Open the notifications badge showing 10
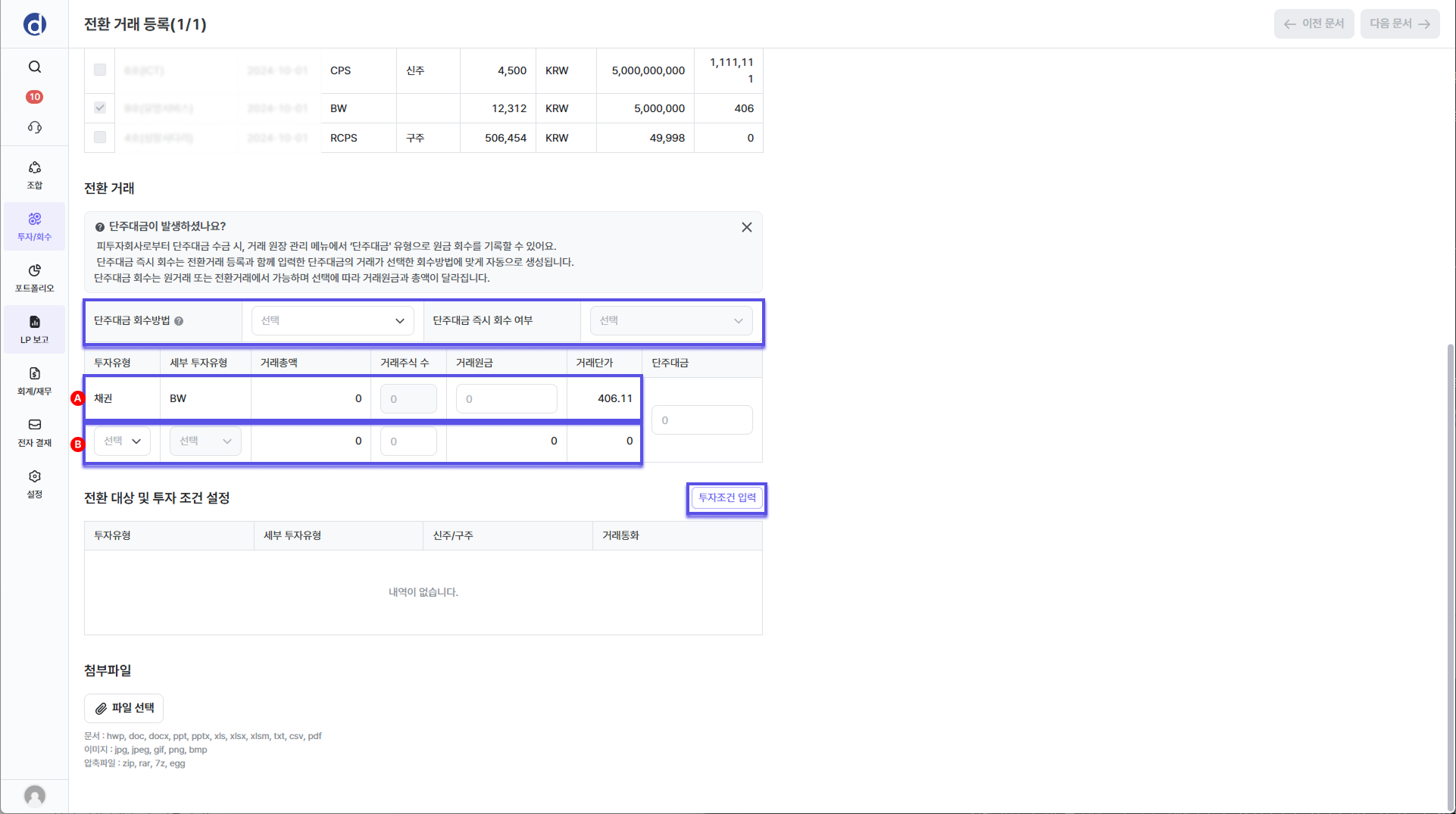 [x=35, y=97]
